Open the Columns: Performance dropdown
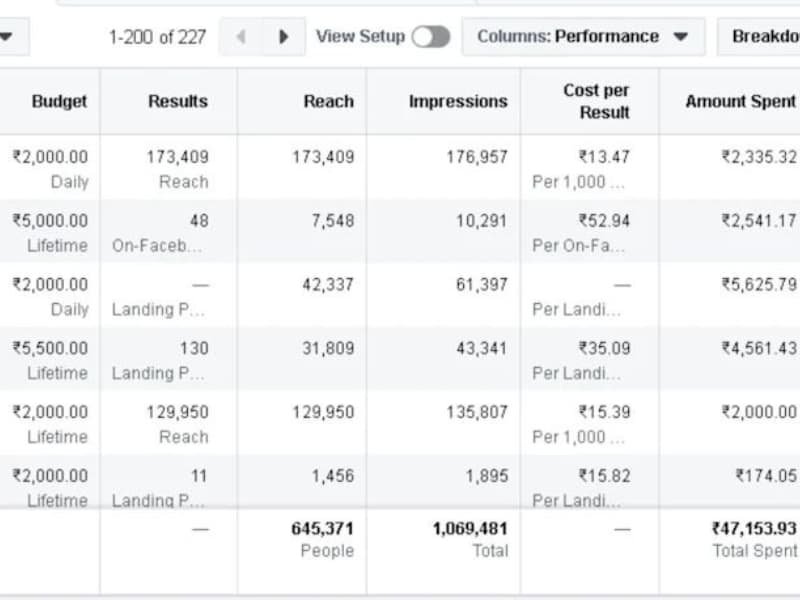800x600 pixels. tap(583, 37)
